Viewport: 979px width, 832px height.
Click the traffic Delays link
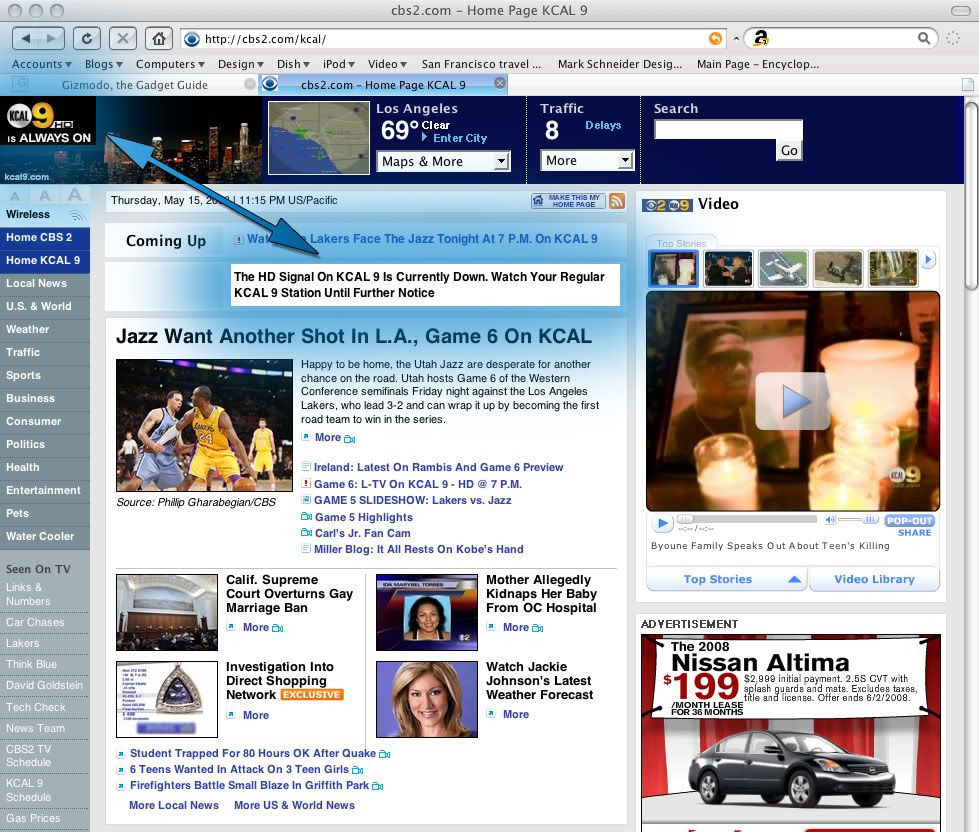point(603,125)
